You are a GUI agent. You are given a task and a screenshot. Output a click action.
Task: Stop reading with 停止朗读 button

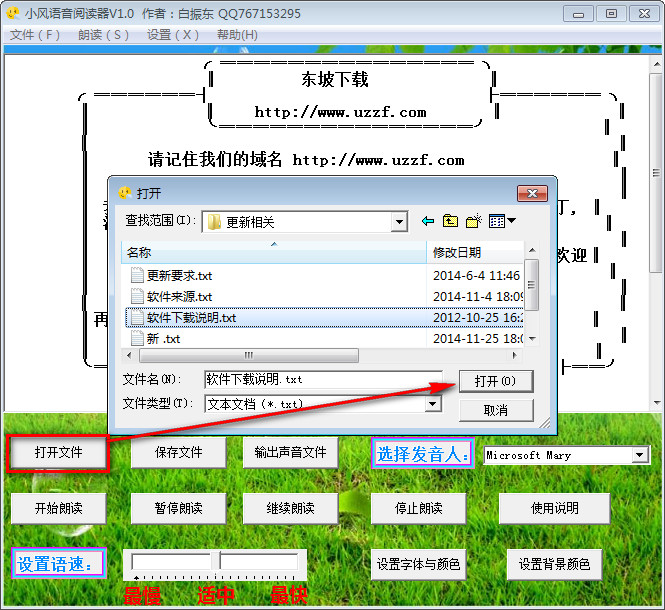click(419, 508)
